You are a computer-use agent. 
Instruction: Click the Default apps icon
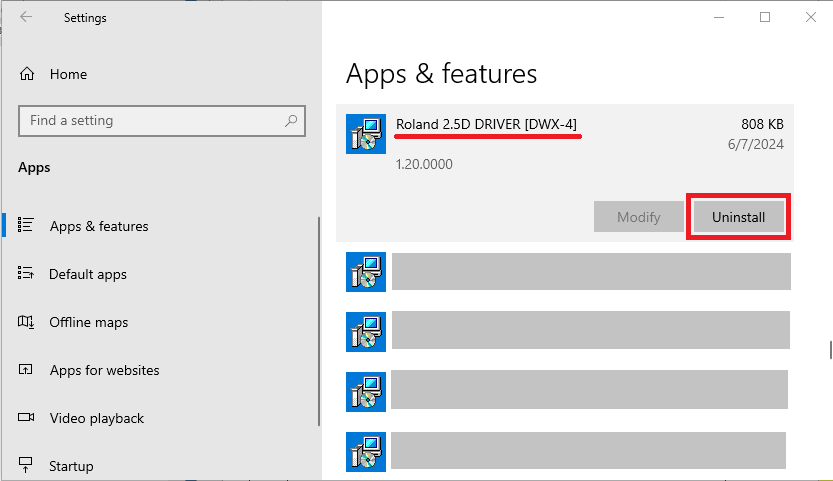26,273
